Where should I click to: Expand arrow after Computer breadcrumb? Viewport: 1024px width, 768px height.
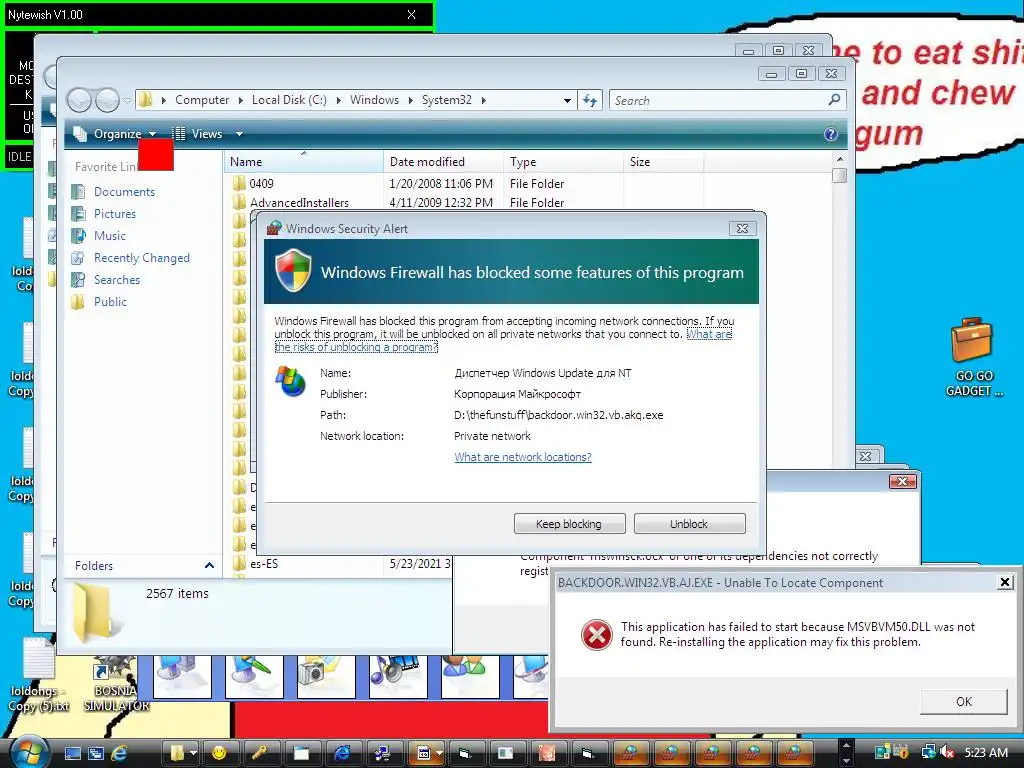pos(240,100)
